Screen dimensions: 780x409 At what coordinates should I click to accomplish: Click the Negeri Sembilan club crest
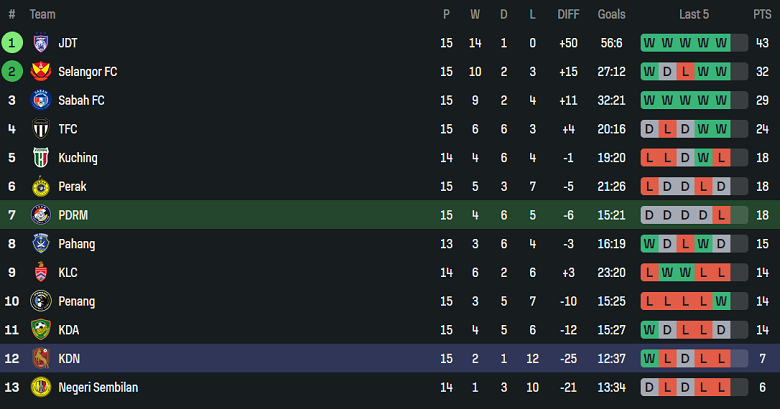pos(41,387)
